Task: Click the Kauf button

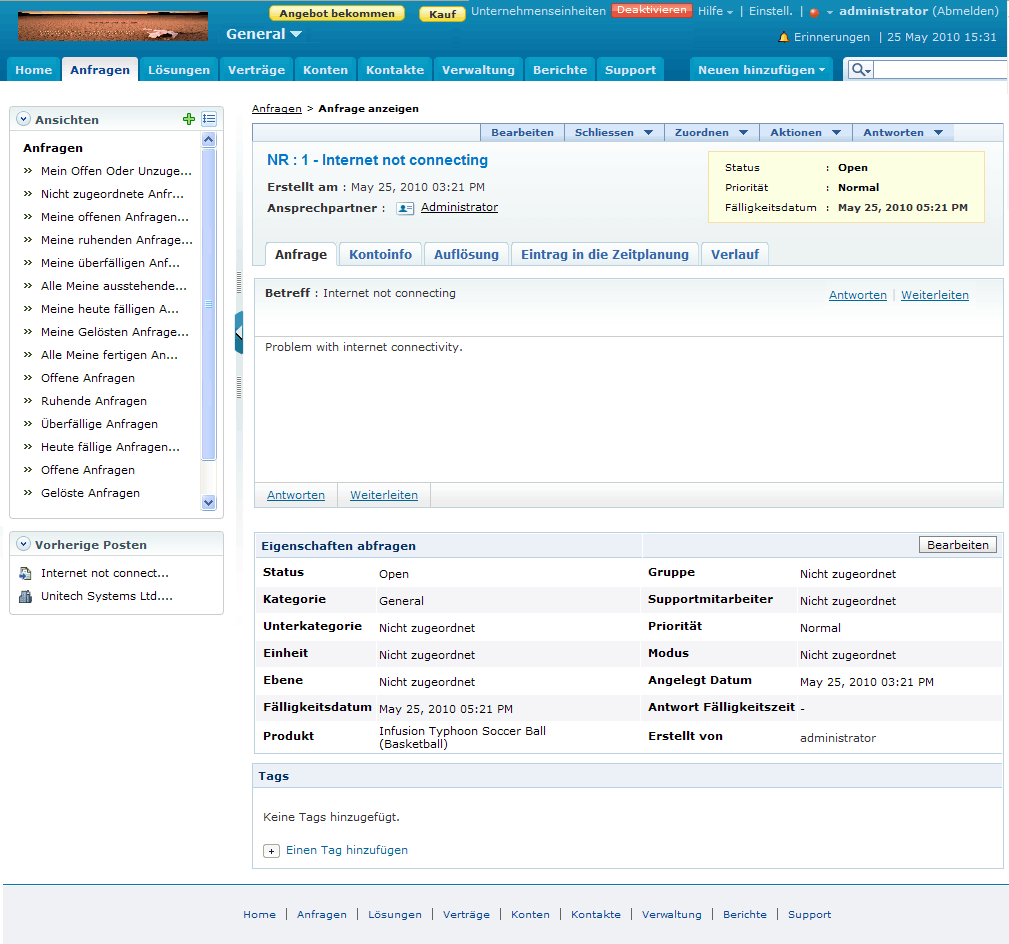Action: coord(442,14)
